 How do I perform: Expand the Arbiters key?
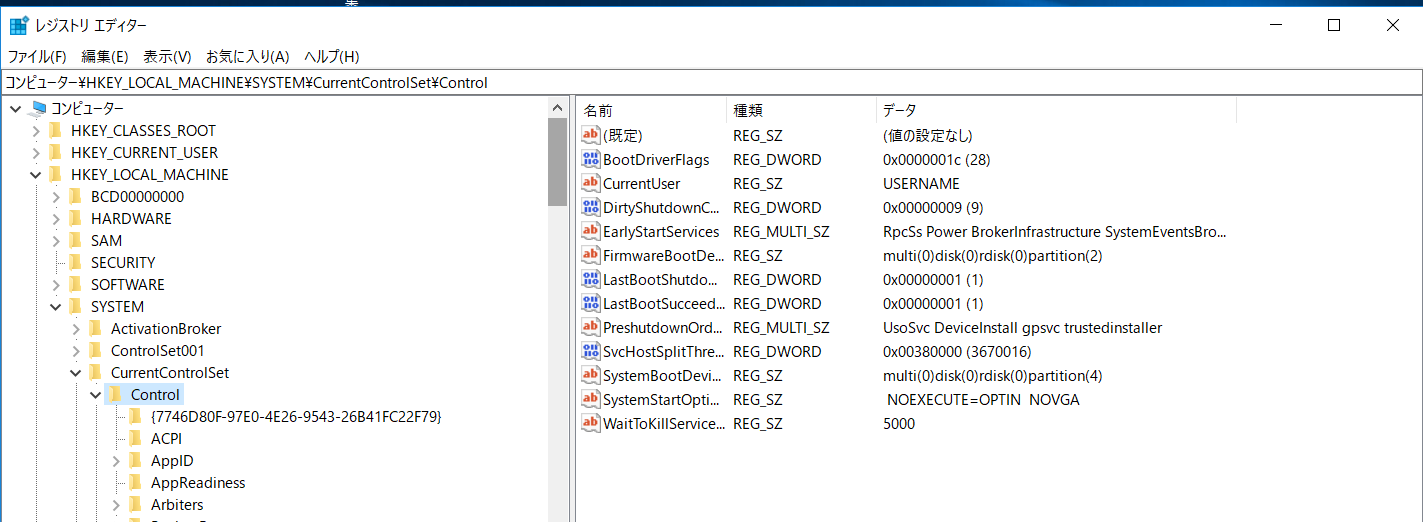tap(116, 505)
